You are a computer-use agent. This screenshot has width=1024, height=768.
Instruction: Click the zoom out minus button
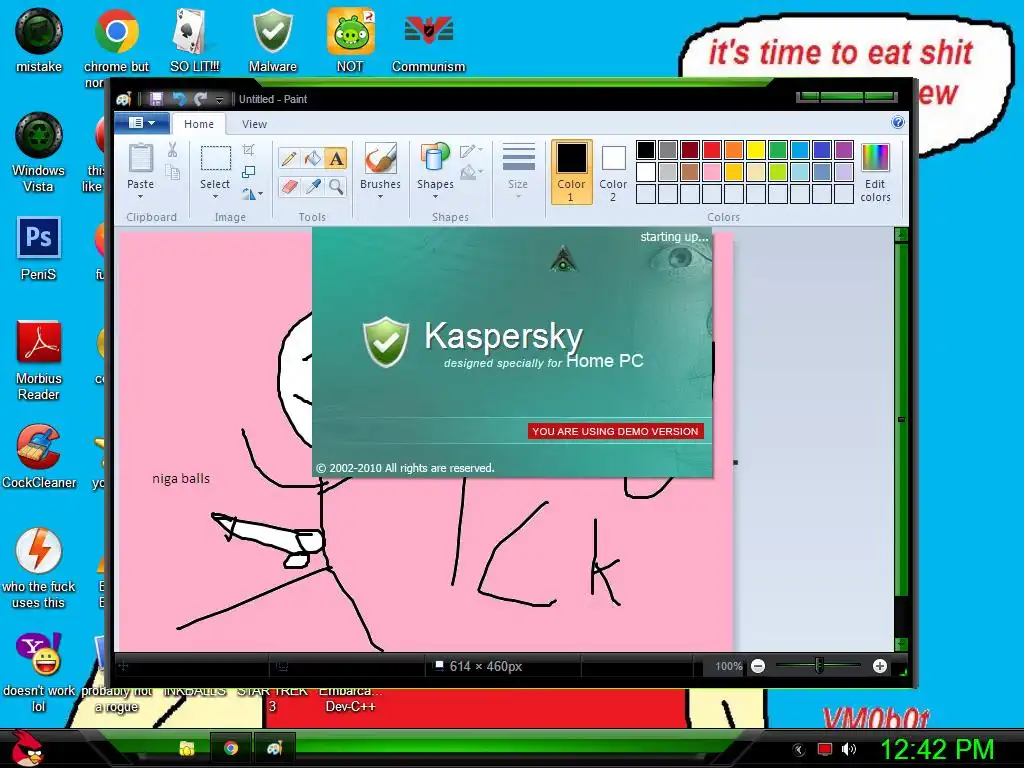pyautogui.click(x=758, y=666)
